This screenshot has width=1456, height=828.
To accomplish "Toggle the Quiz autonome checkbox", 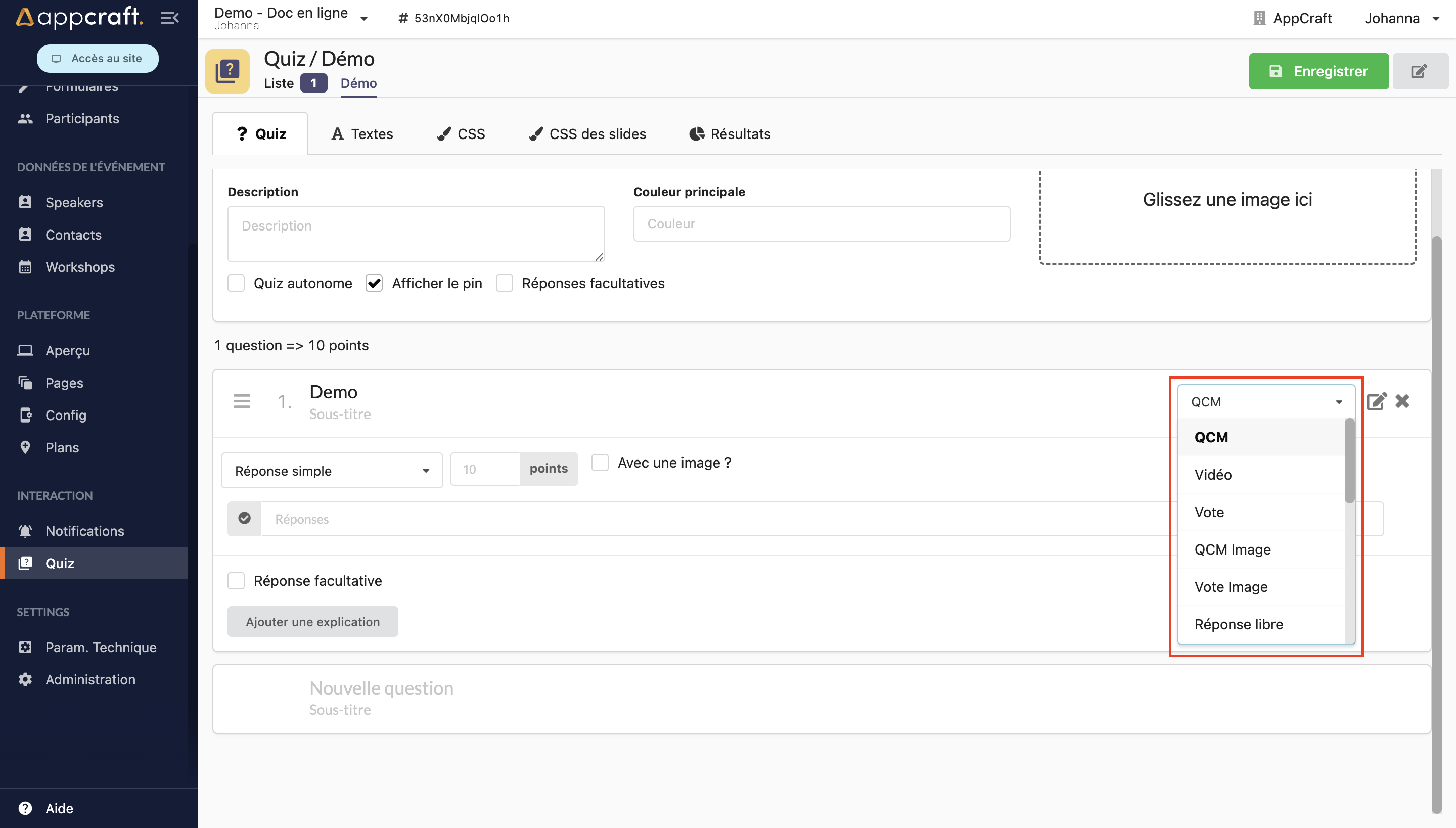I will click(237, 283).
